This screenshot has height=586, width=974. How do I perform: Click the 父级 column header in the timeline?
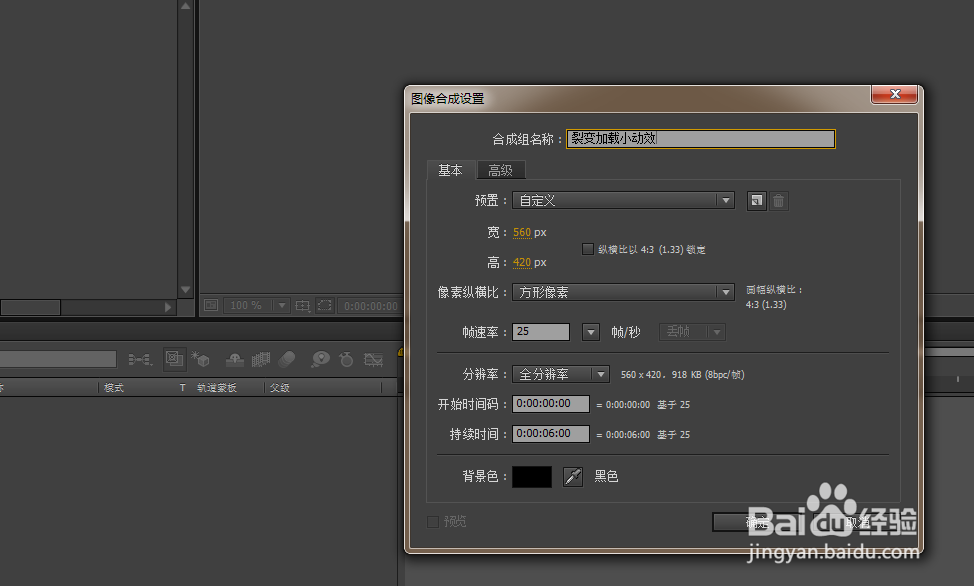pos(280,388)
